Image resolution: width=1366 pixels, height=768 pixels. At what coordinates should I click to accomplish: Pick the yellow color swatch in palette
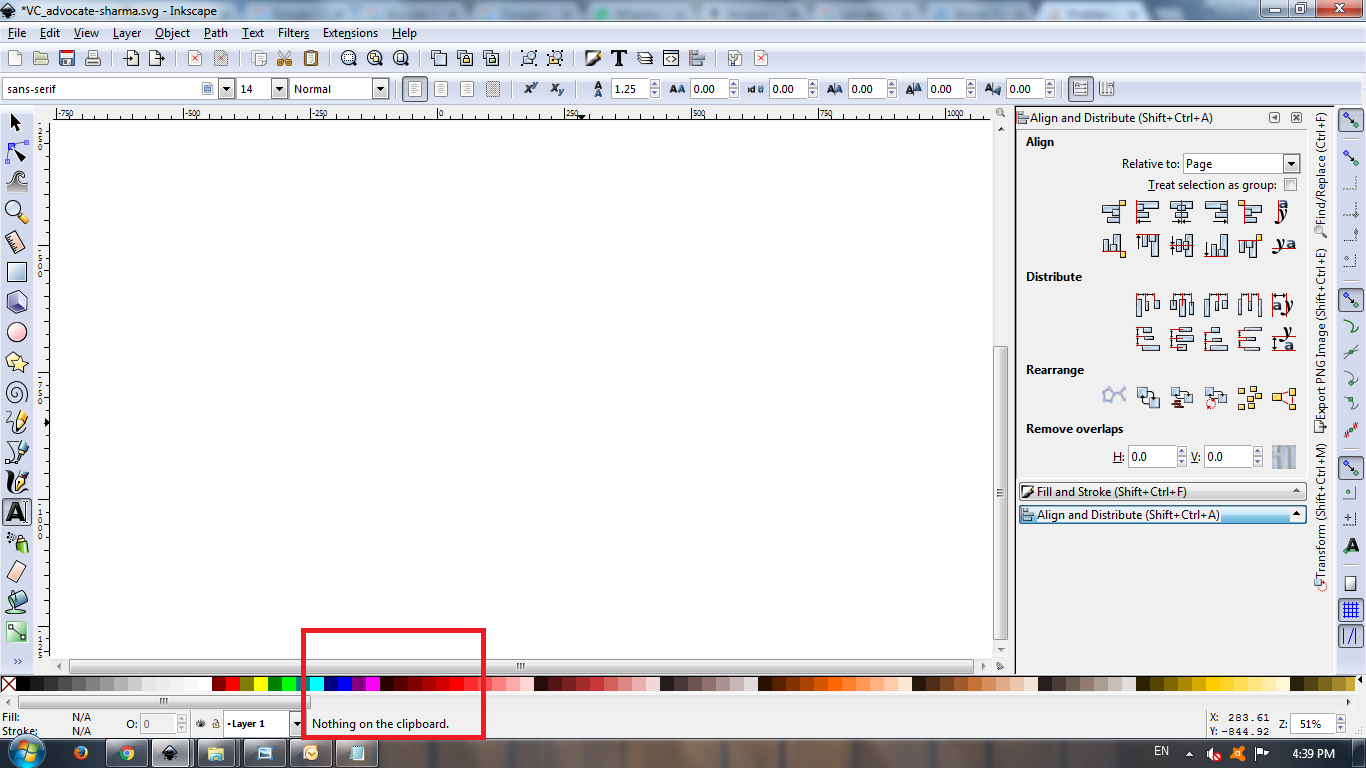(261, 684)
